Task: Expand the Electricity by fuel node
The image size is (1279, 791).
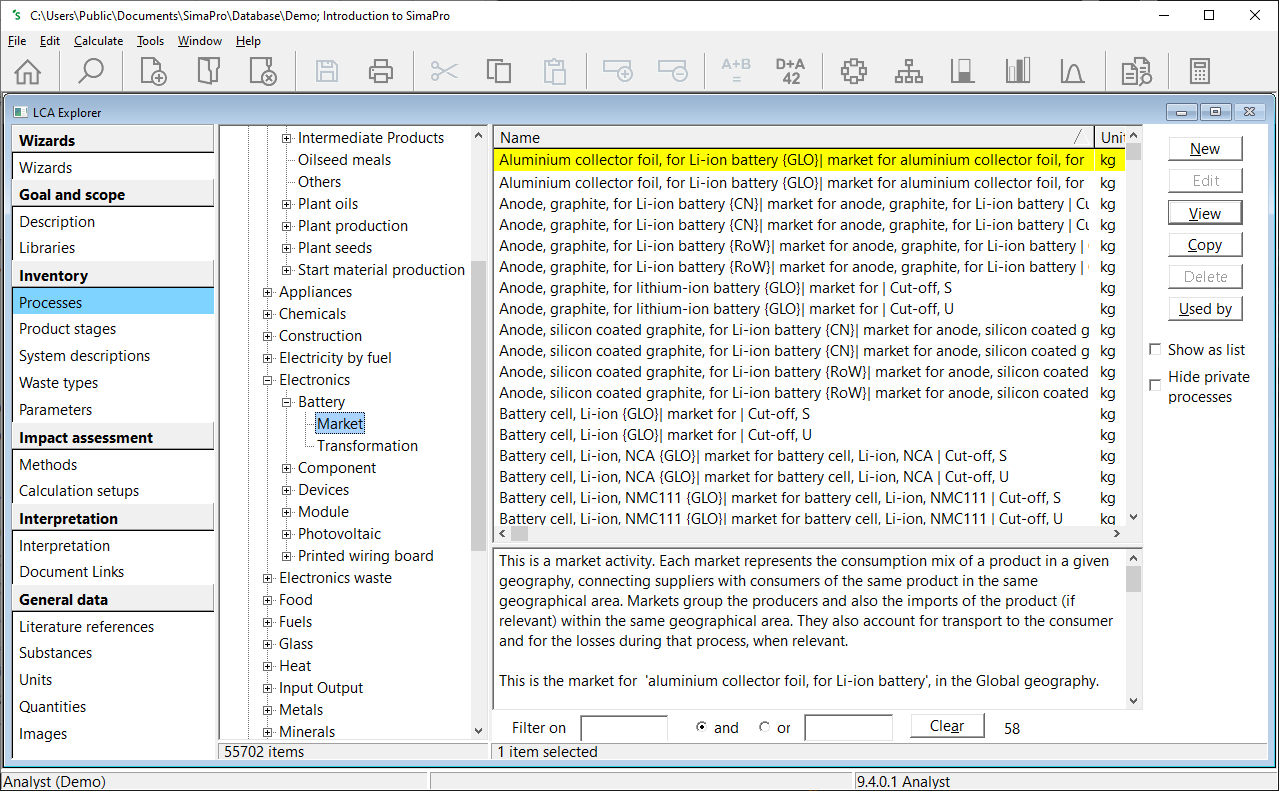Action: click(268, 358)
